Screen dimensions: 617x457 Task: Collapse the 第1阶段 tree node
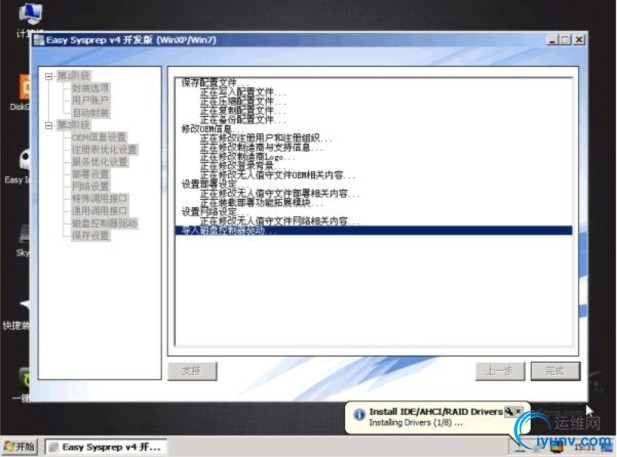point(48,76)
